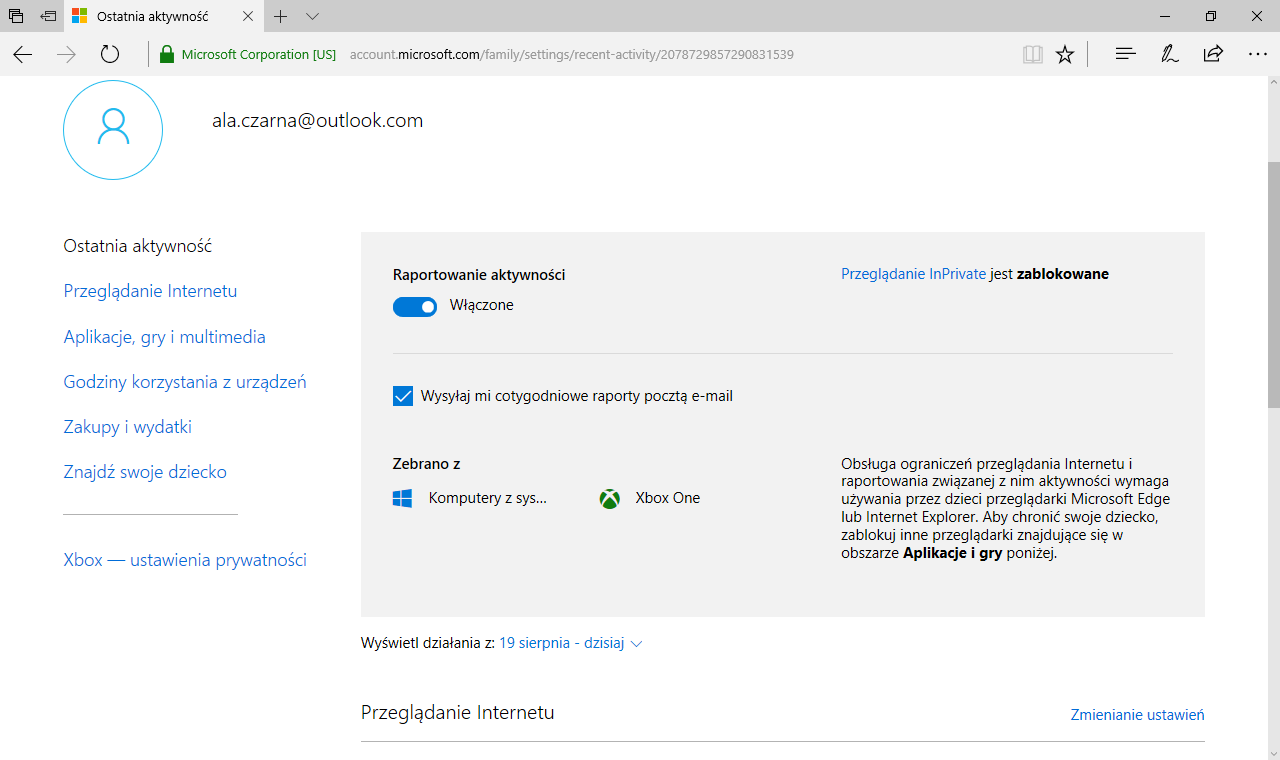
Task: Click the Przeglądanie InPrivate link
Action: click(913, 274)
